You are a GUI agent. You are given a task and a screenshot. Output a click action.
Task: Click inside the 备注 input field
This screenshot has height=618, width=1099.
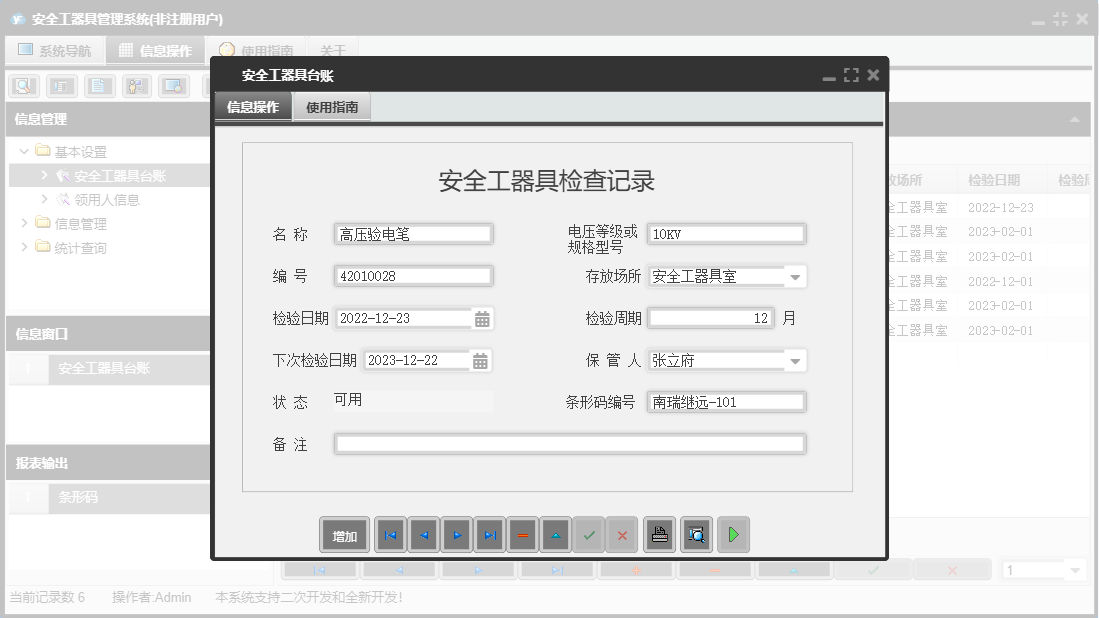570,444
